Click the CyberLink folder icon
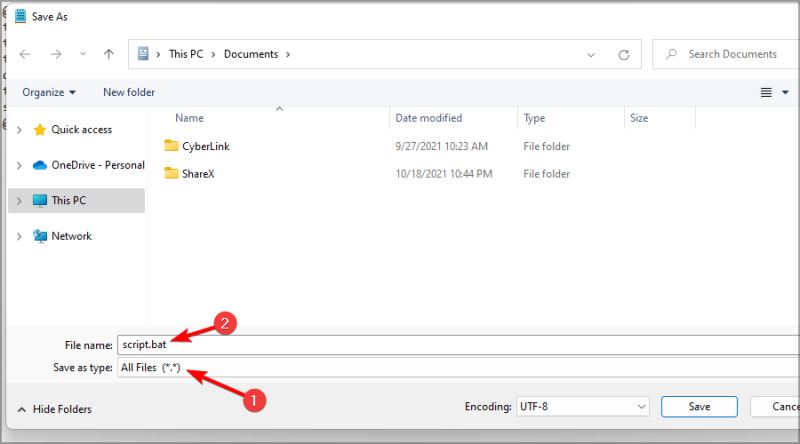800x444 pixels. coord(171,146)
